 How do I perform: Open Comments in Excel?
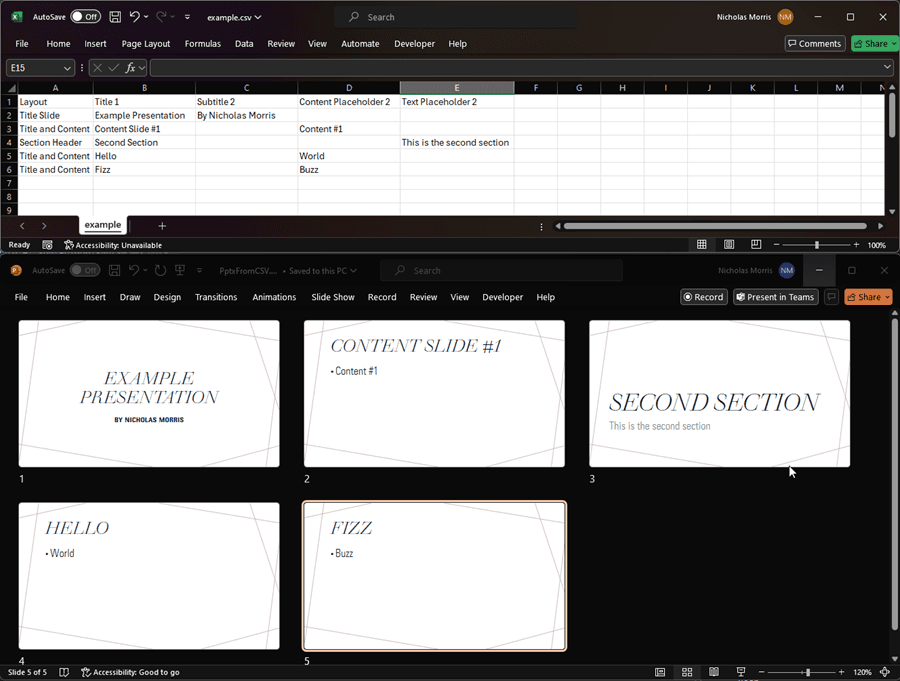[x=815, y=43]
